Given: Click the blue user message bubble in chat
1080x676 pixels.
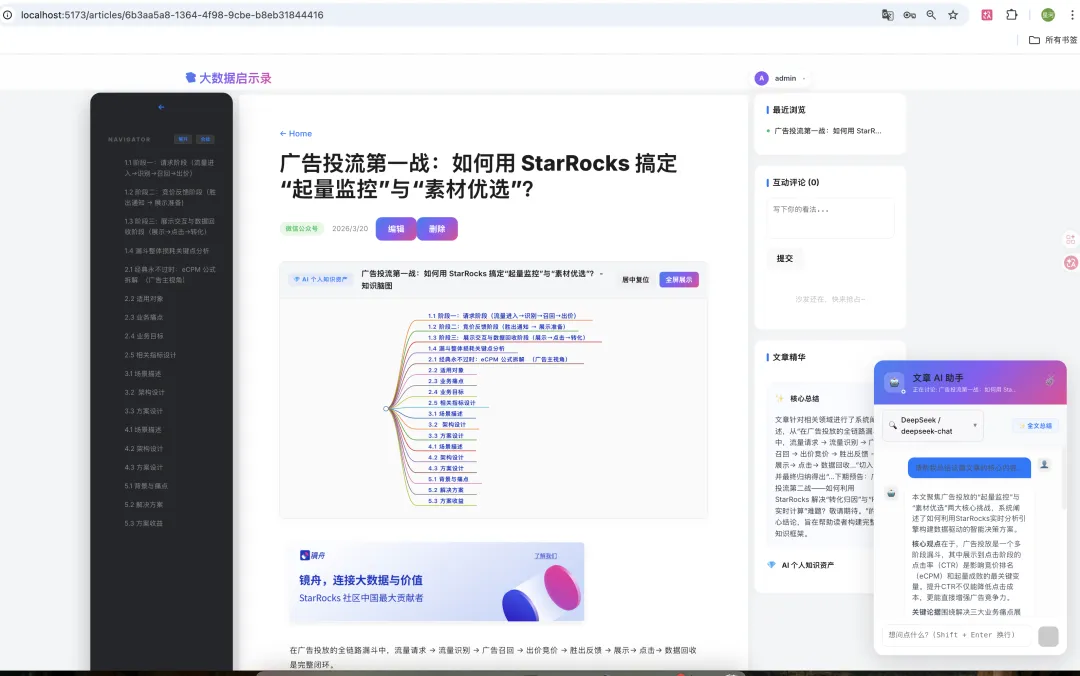Looking at the screenshot, I should point(969,468).
